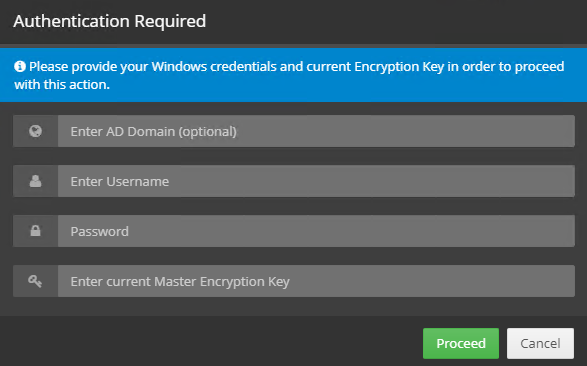Dismiss the dialog with Cancel button
Image resolution: width=587 pixels, height=366 pixels.
pos(540,343)
